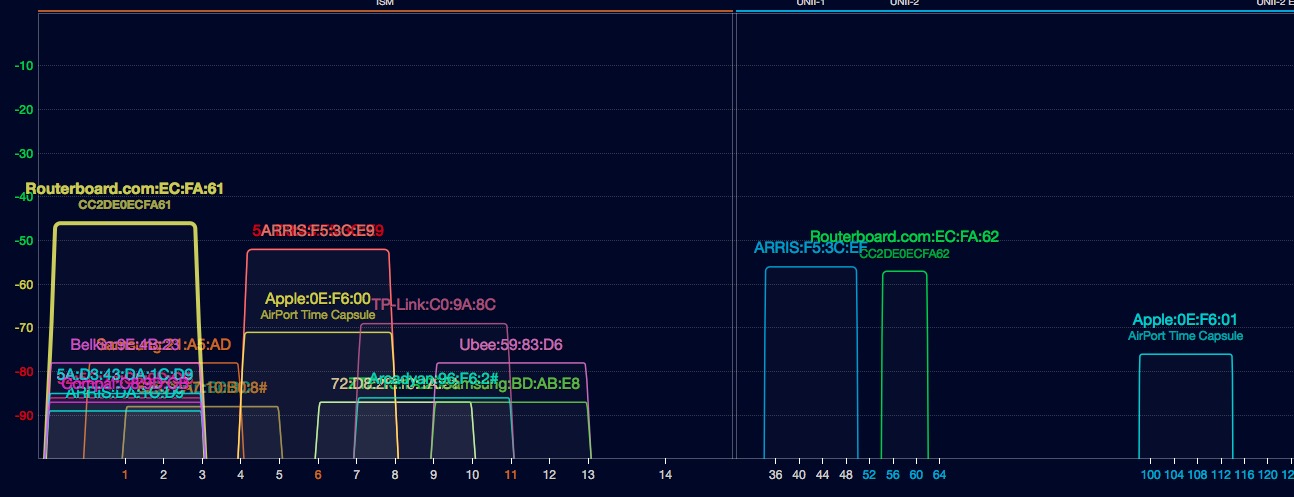Click the -60 dBm axis value

24,285
